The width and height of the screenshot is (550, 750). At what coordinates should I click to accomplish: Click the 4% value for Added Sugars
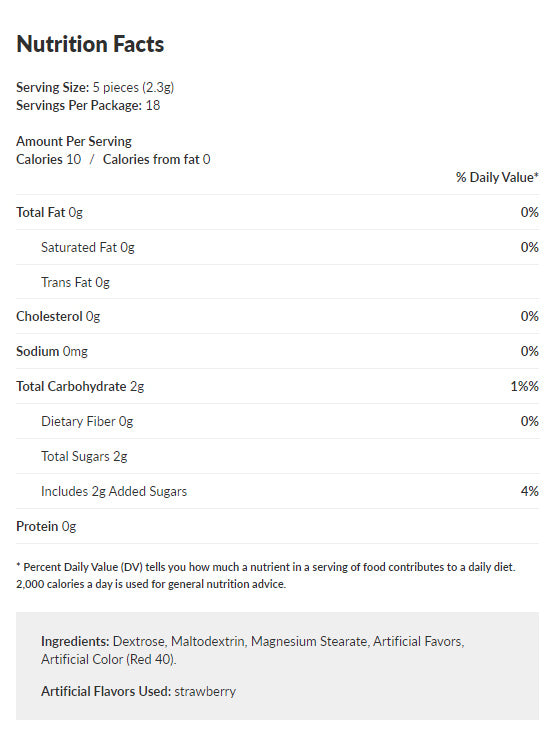(x=529, y=491)
